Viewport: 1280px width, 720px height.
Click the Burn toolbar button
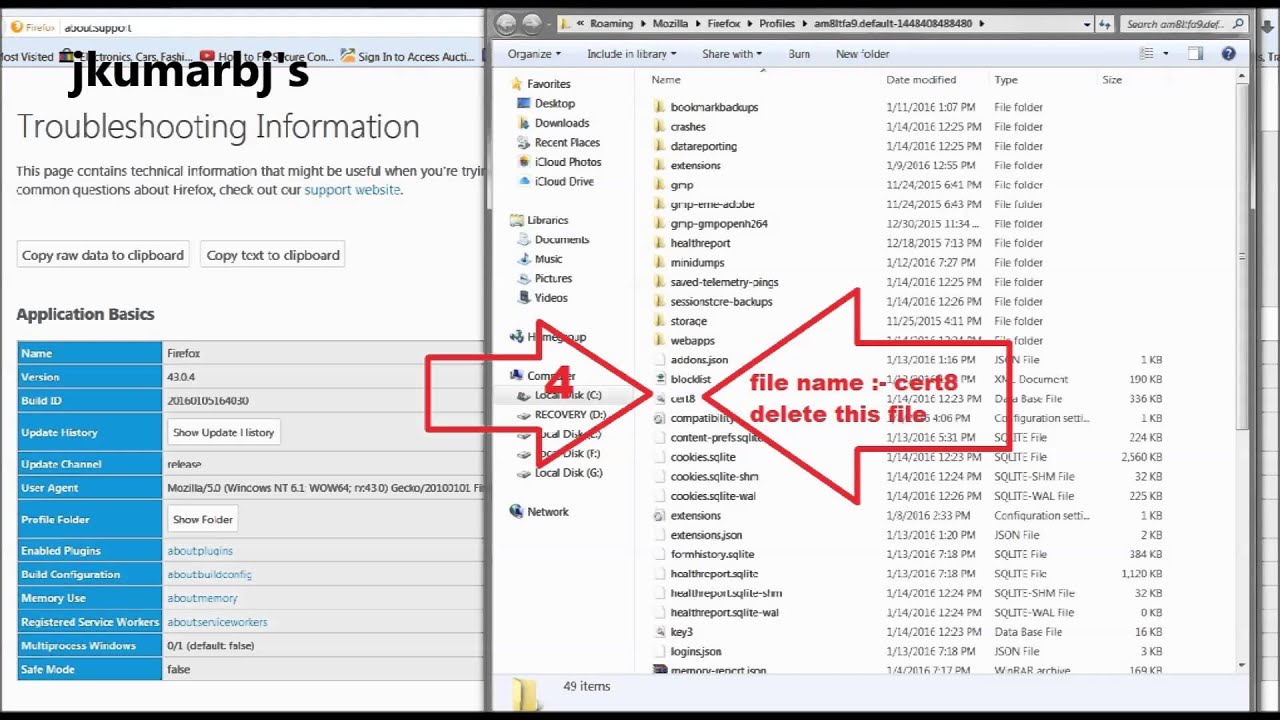point(799,54)
